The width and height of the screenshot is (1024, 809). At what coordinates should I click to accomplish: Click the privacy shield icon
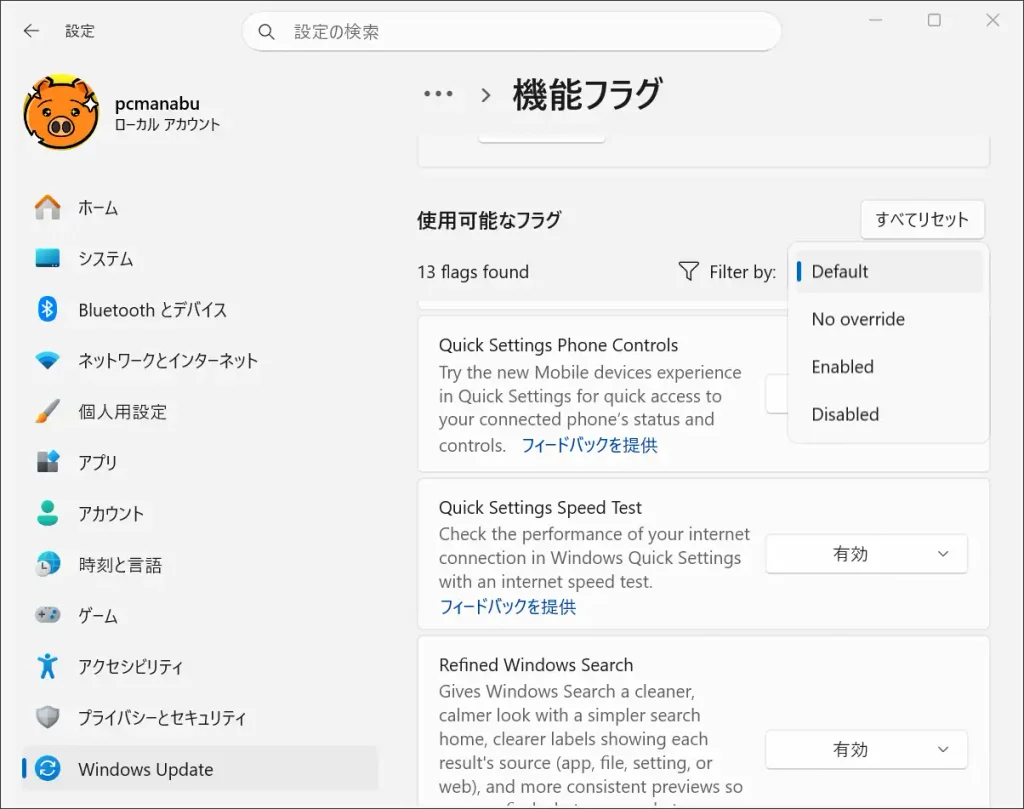(48, 717)
